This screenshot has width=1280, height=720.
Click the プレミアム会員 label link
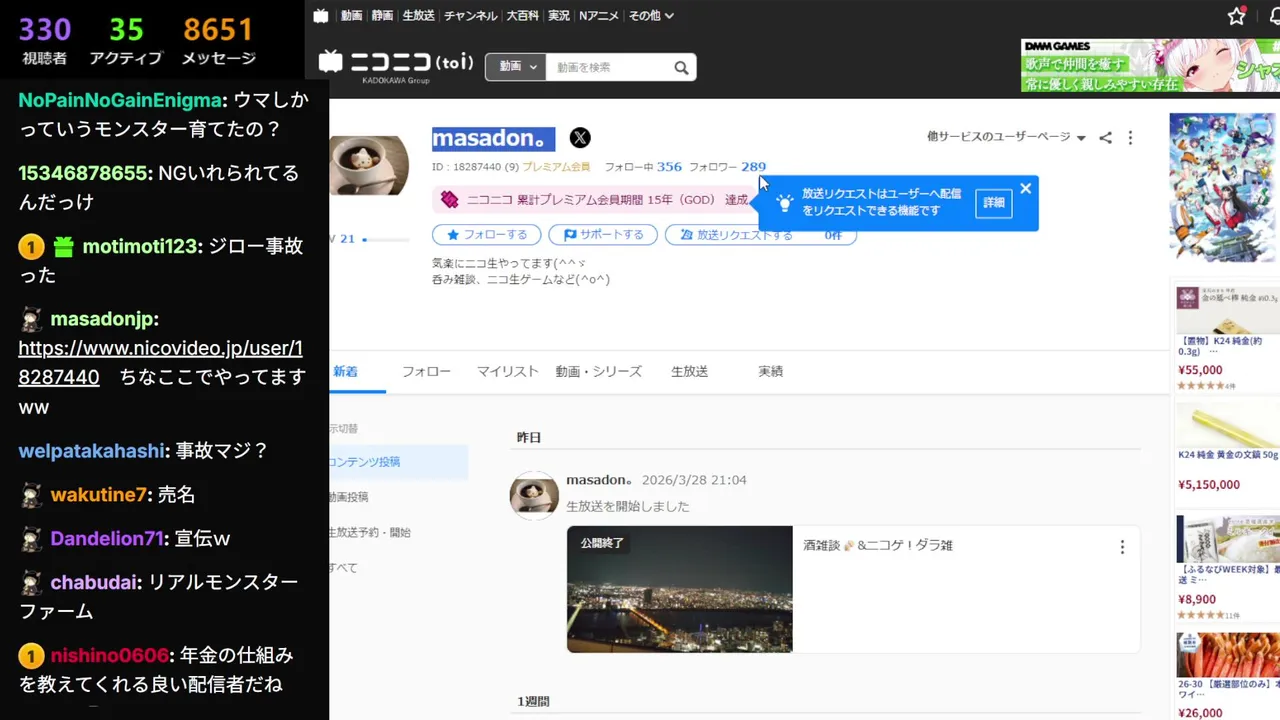coord(556,167)
